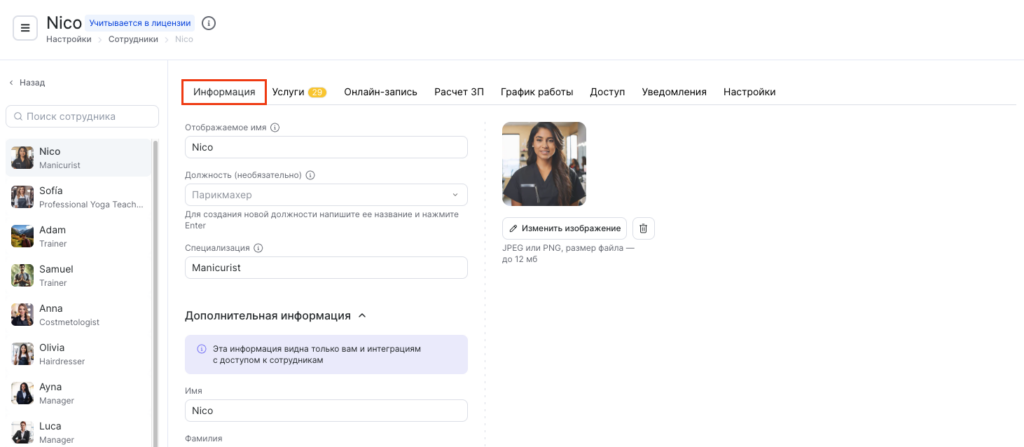1024x447 pixels.
Task: Click Сотрудники in the breadcrumb
Action: point(133,39)
